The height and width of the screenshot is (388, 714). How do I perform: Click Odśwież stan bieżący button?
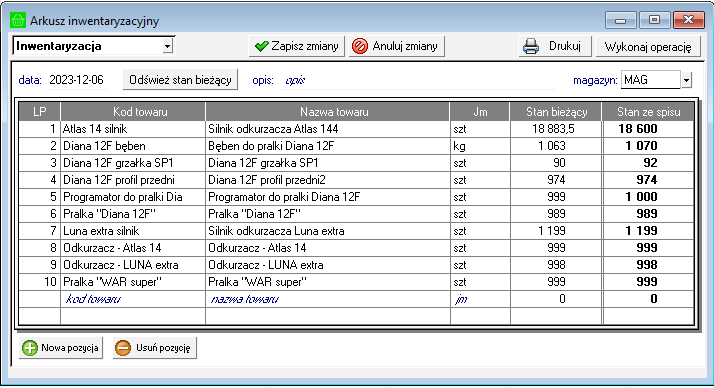tap(180, 80)
